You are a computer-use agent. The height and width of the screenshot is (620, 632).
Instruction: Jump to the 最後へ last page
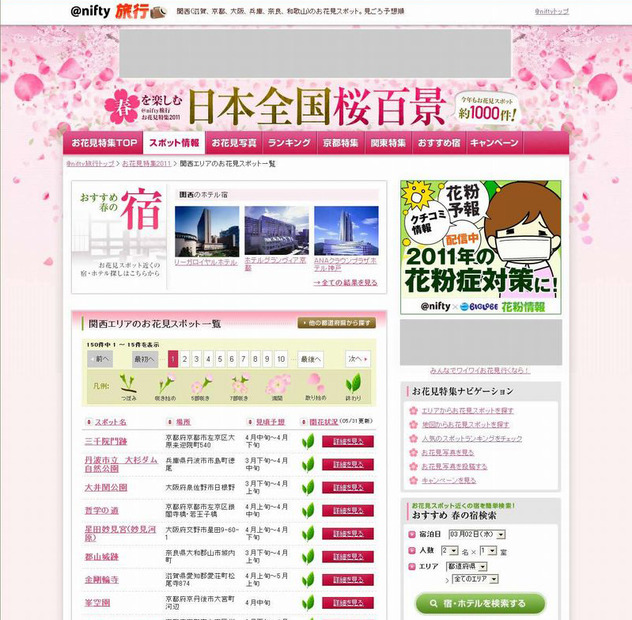[311, 359]
